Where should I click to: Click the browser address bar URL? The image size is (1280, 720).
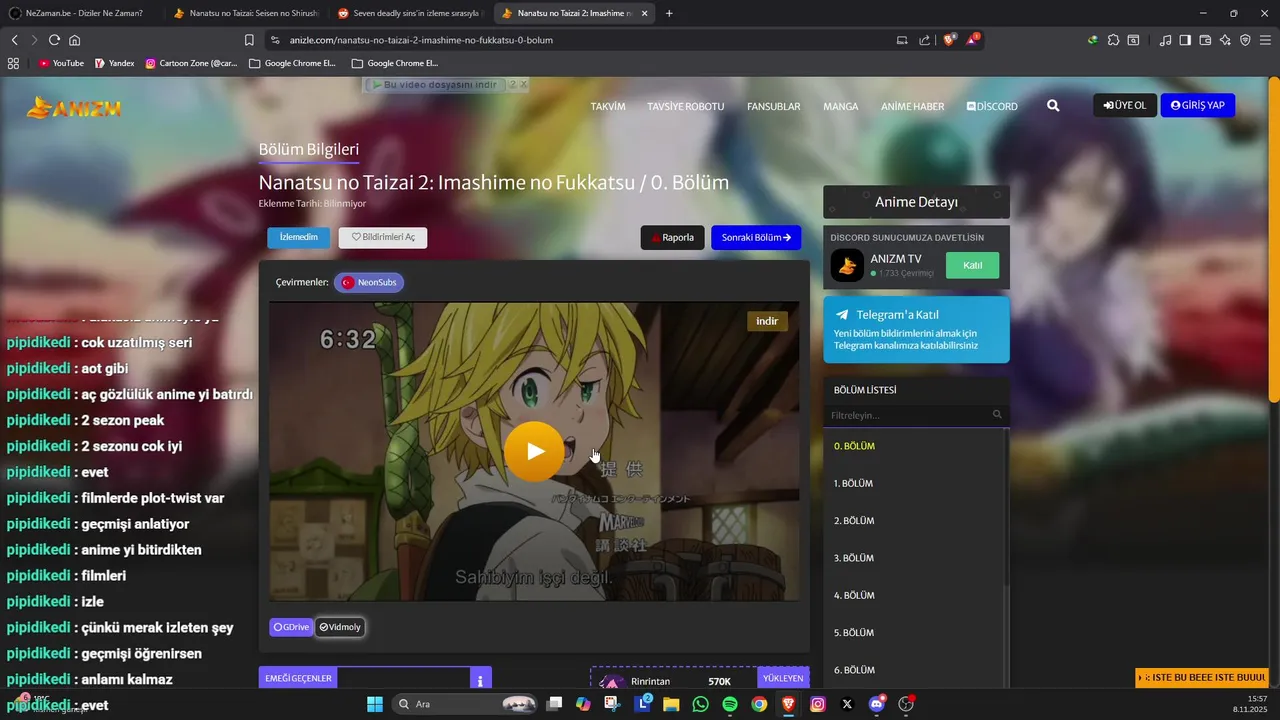click(421, 40)
